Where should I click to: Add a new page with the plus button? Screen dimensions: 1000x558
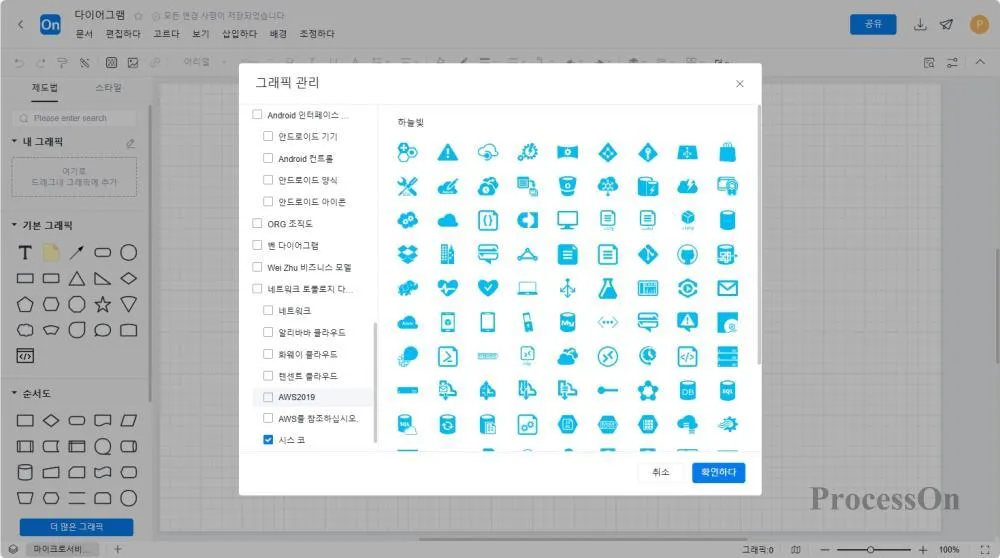(x=117, y=549)
